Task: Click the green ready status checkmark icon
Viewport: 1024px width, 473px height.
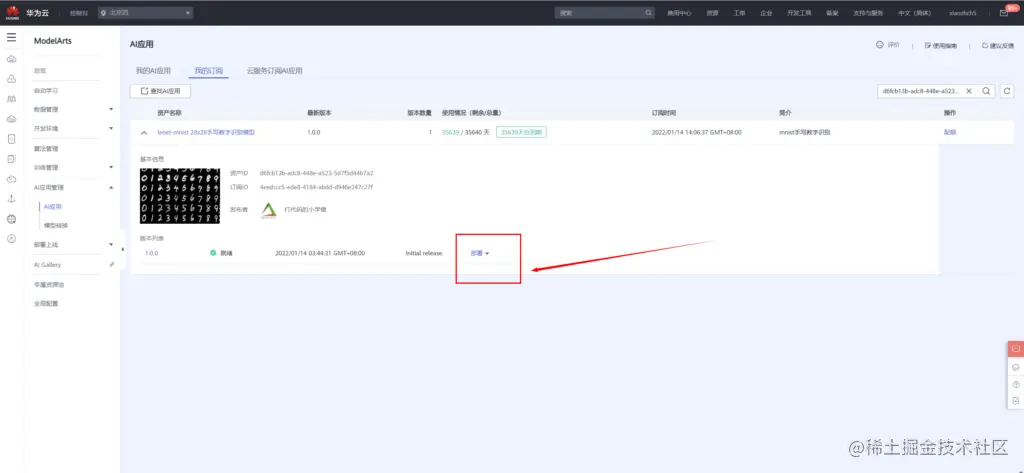Action: click(213, 253)
